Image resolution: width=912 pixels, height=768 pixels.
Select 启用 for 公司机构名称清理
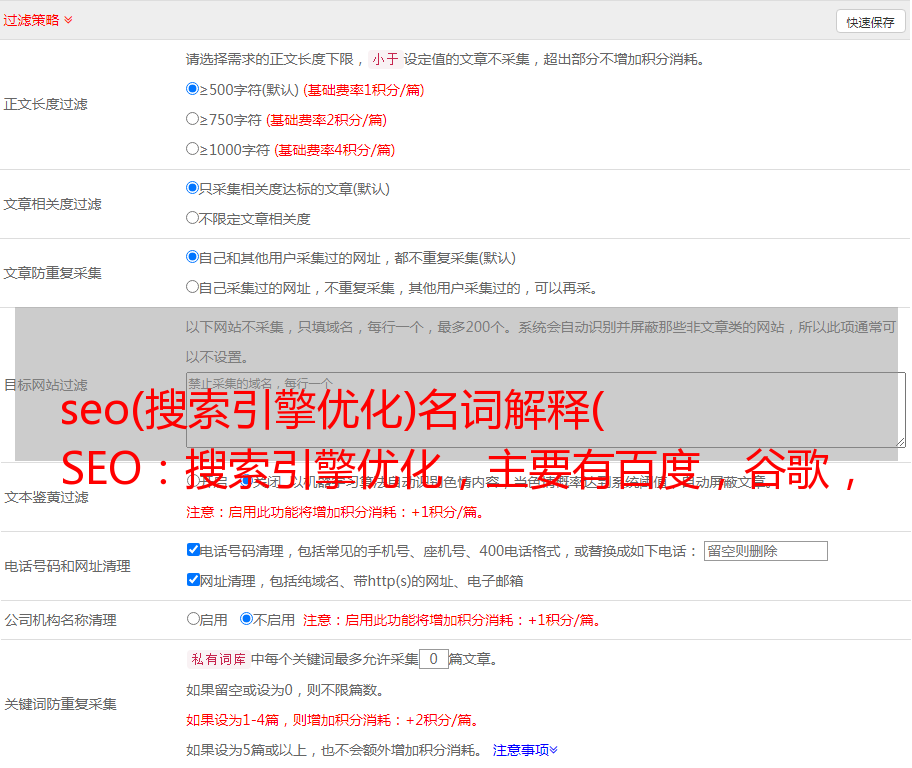[x=193, y=619]
